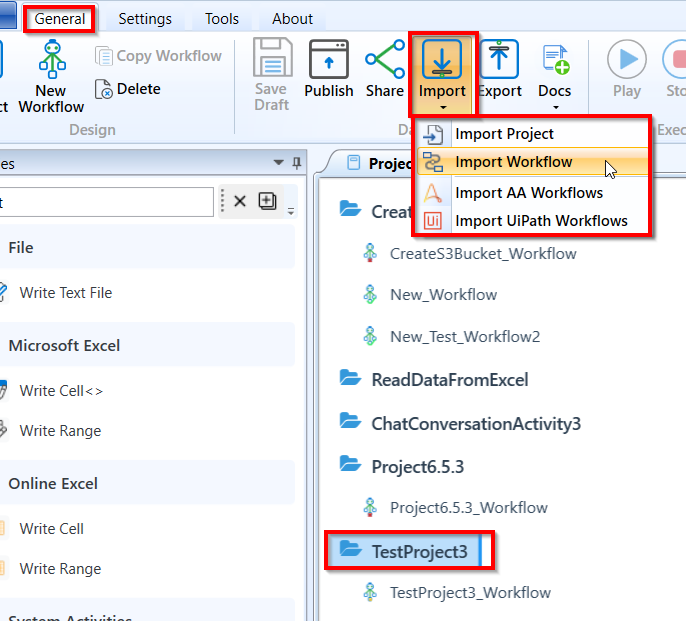This screenshot has height=621, width=686.
Task: Select Write Range under Microsoft Excel
Action: (60, 431)
